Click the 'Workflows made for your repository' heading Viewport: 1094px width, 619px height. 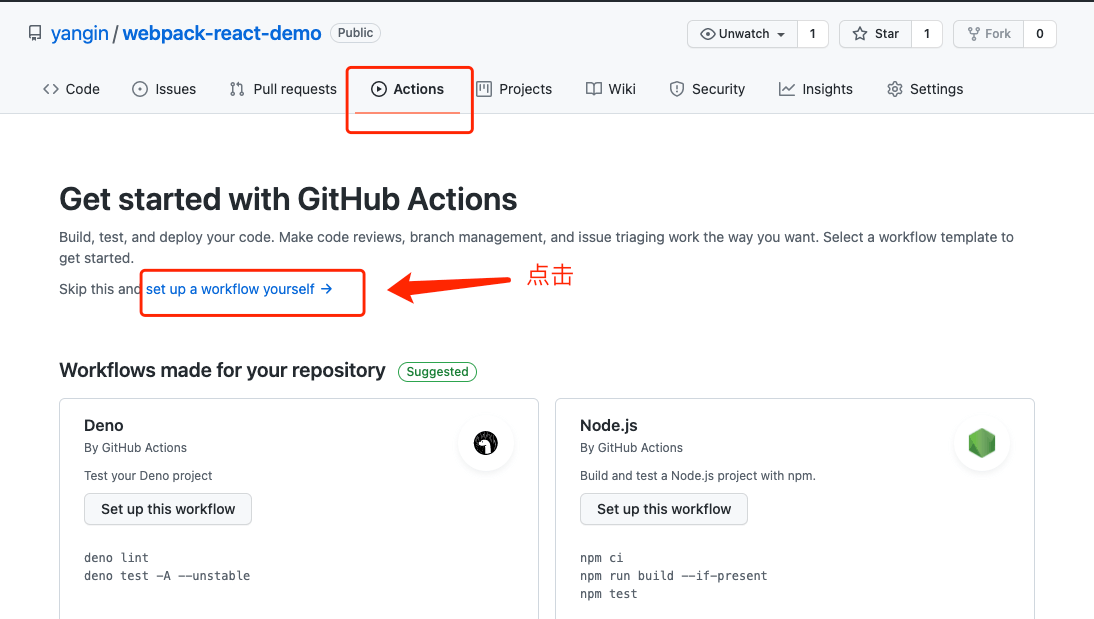223,371
